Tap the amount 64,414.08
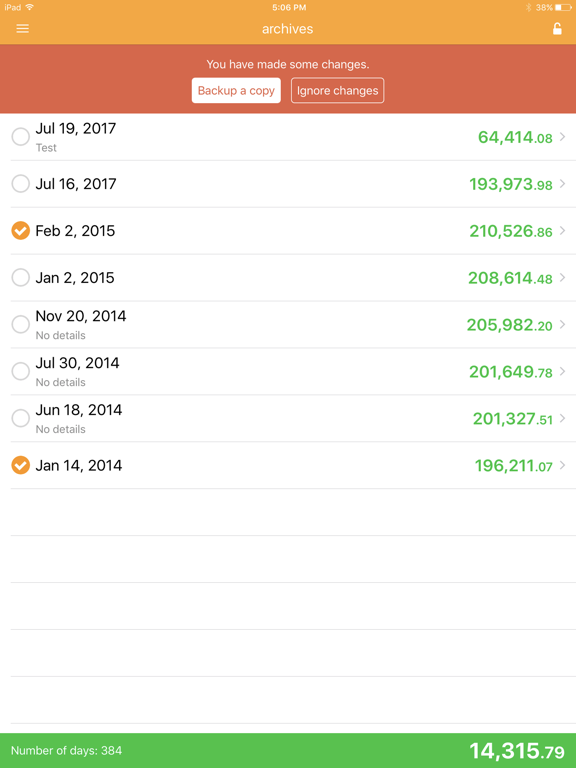Screen dimensions: 576x768 click(x=515, y=138)
